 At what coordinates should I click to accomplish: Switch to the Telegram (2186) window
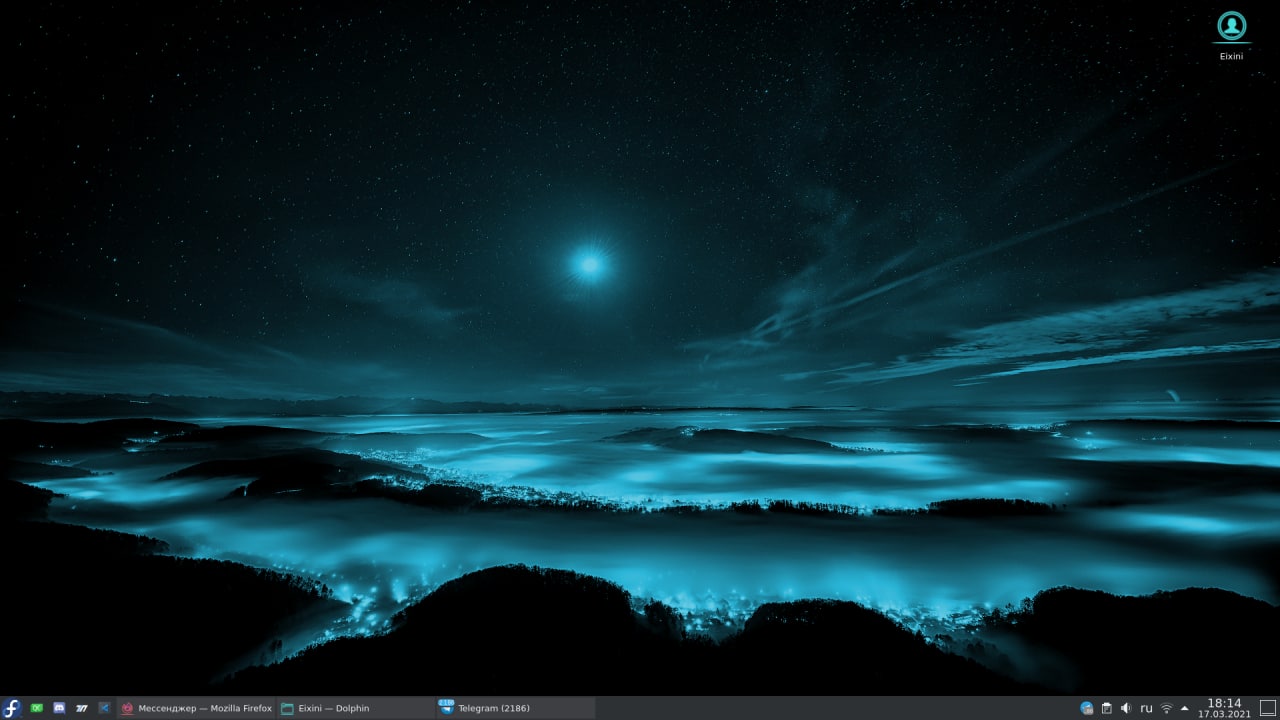pyautogui.click(x=515, y=708)
